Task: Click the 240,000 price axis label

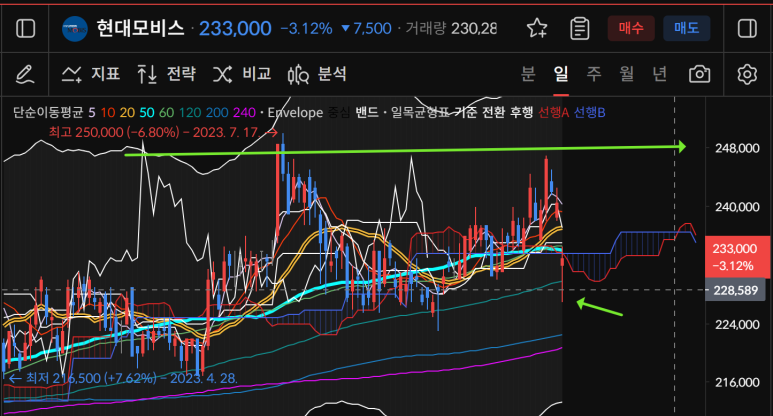Action: (x=737, y=207)
